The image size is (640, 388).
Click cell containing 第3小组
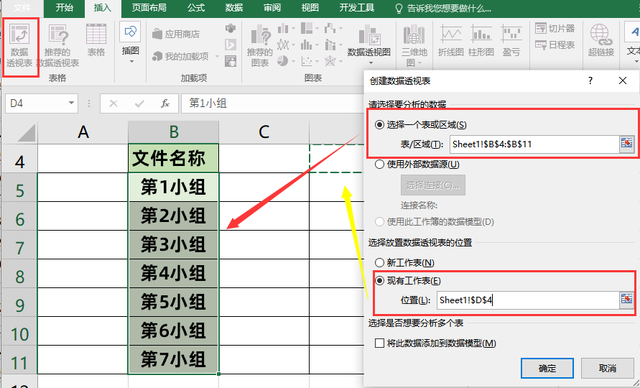(x=173, y=245)
